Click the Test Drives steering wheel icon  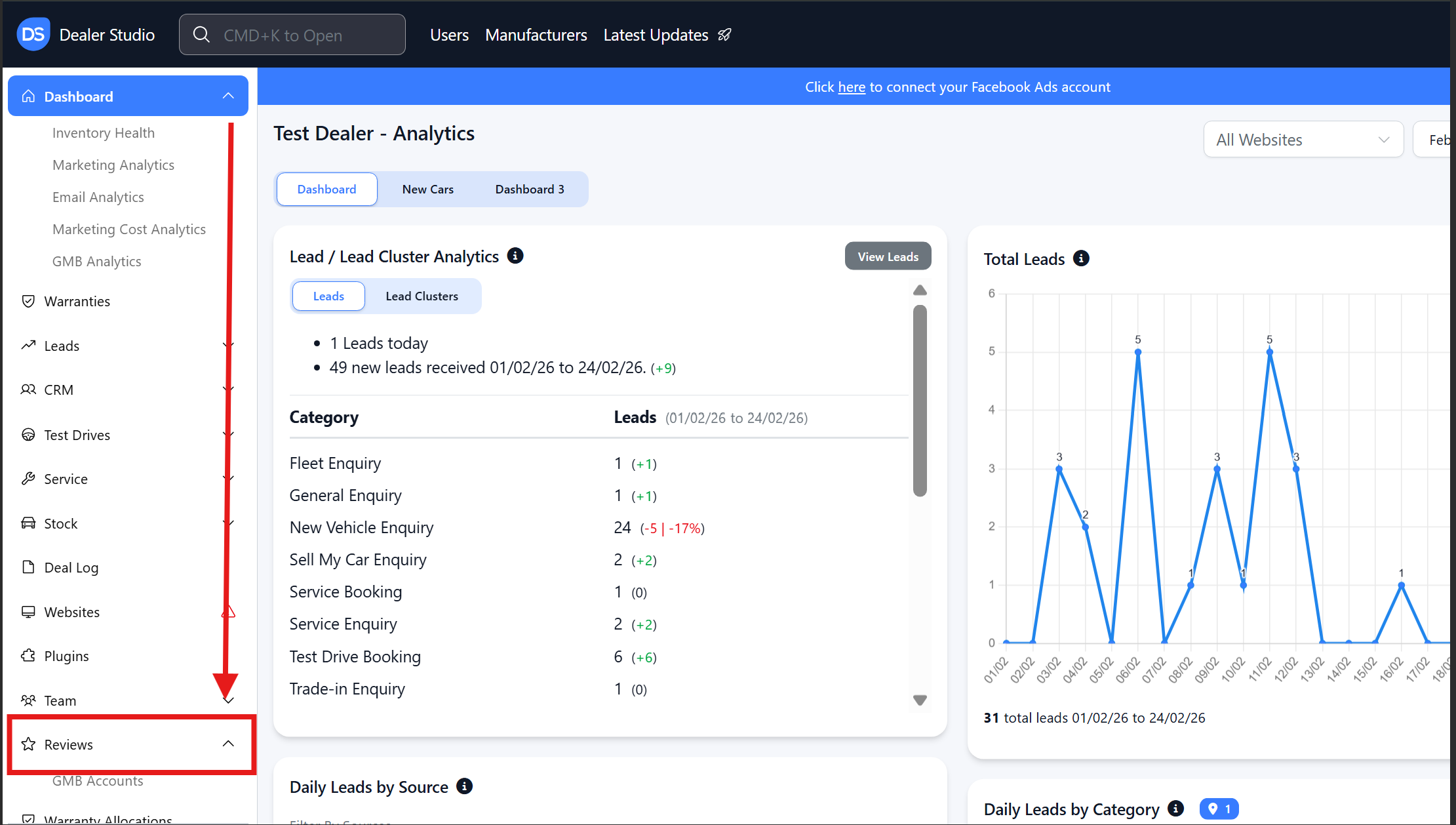coord(28,435)
